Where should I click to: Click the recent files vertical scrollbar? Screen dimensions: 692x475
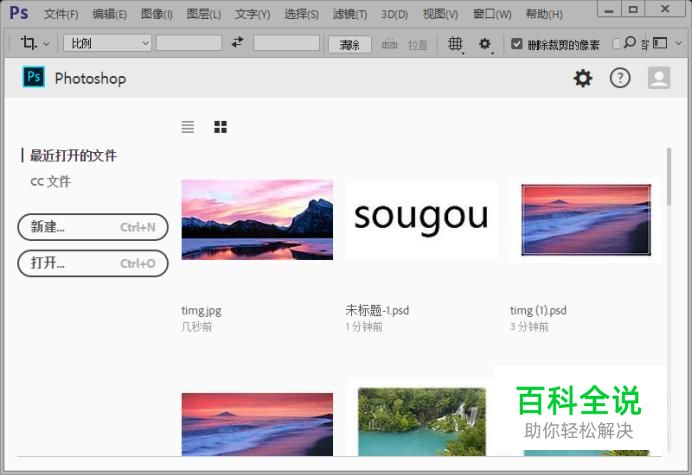pos(669,177)
